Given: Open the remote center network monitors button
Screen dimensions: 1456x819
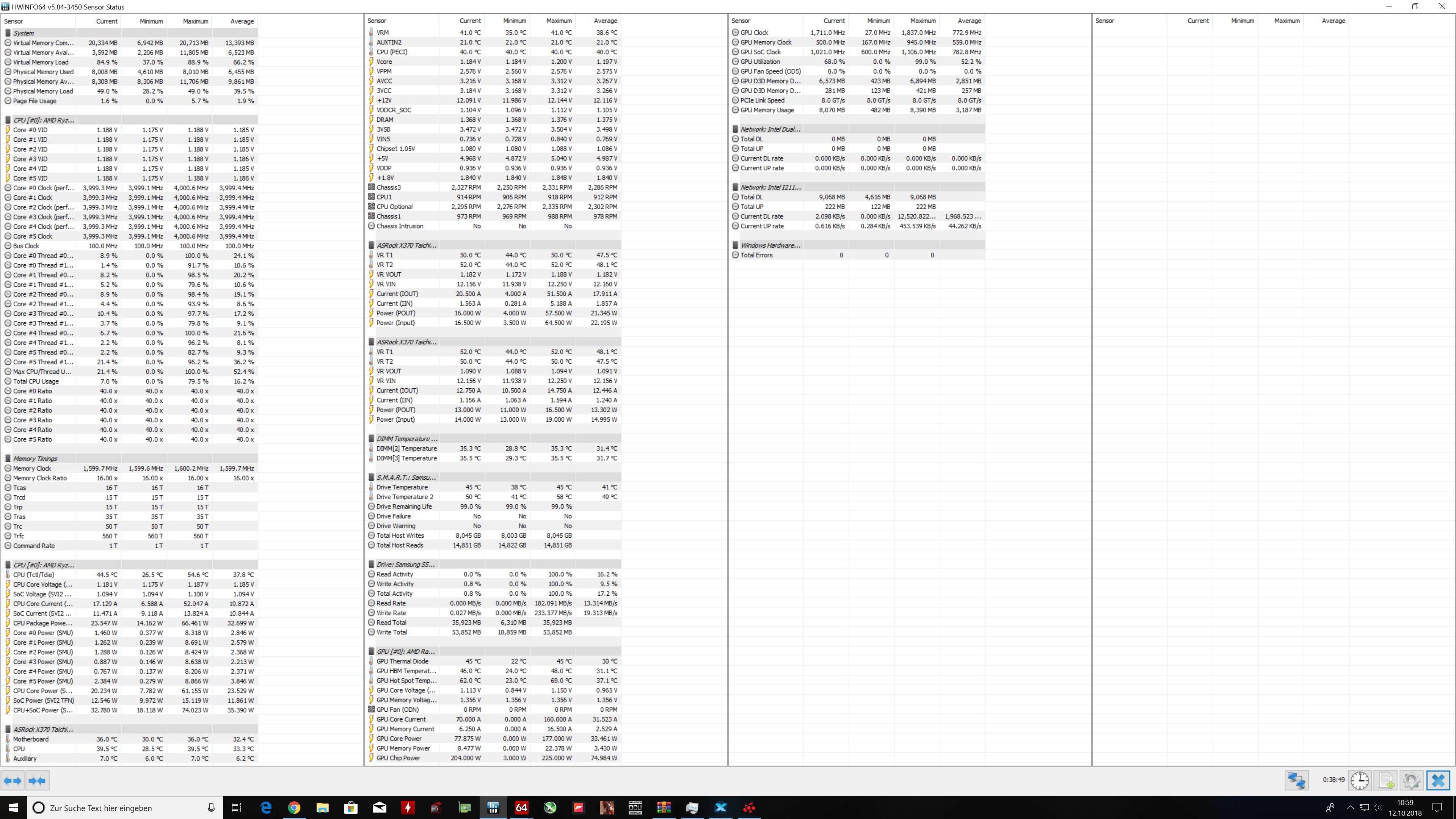Looking at the screenshot, I should point(1296,781).
